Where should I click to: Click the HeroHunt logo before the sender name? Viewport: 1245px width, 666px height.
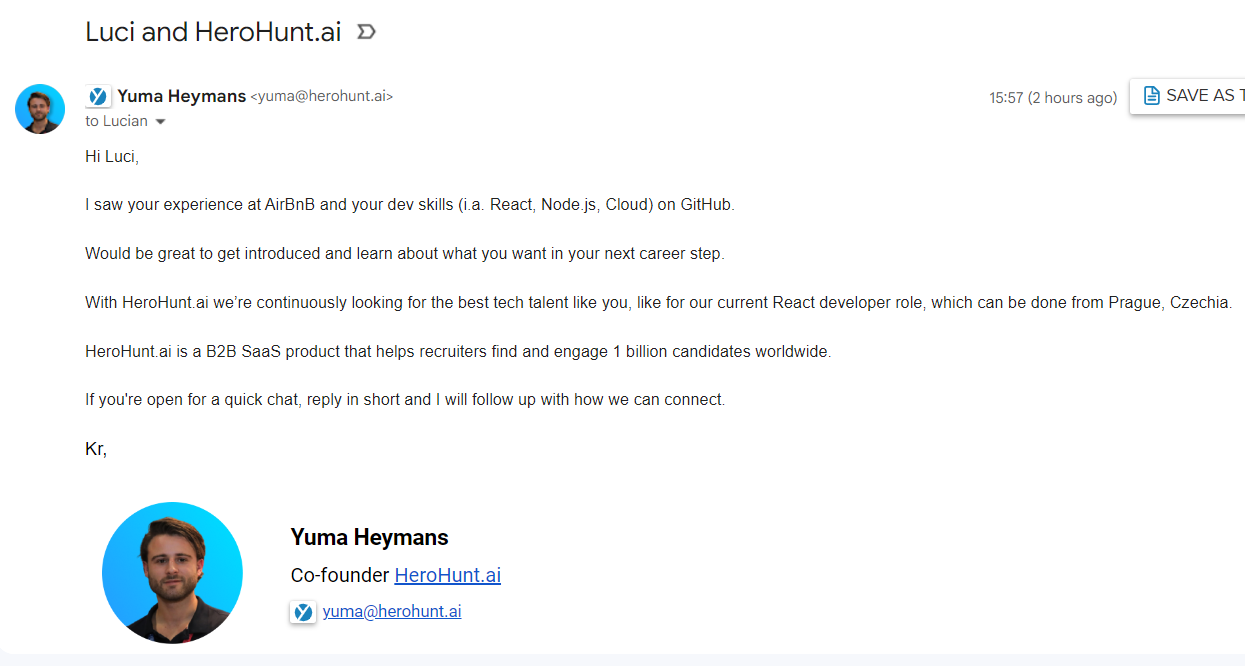coord(98,97)
